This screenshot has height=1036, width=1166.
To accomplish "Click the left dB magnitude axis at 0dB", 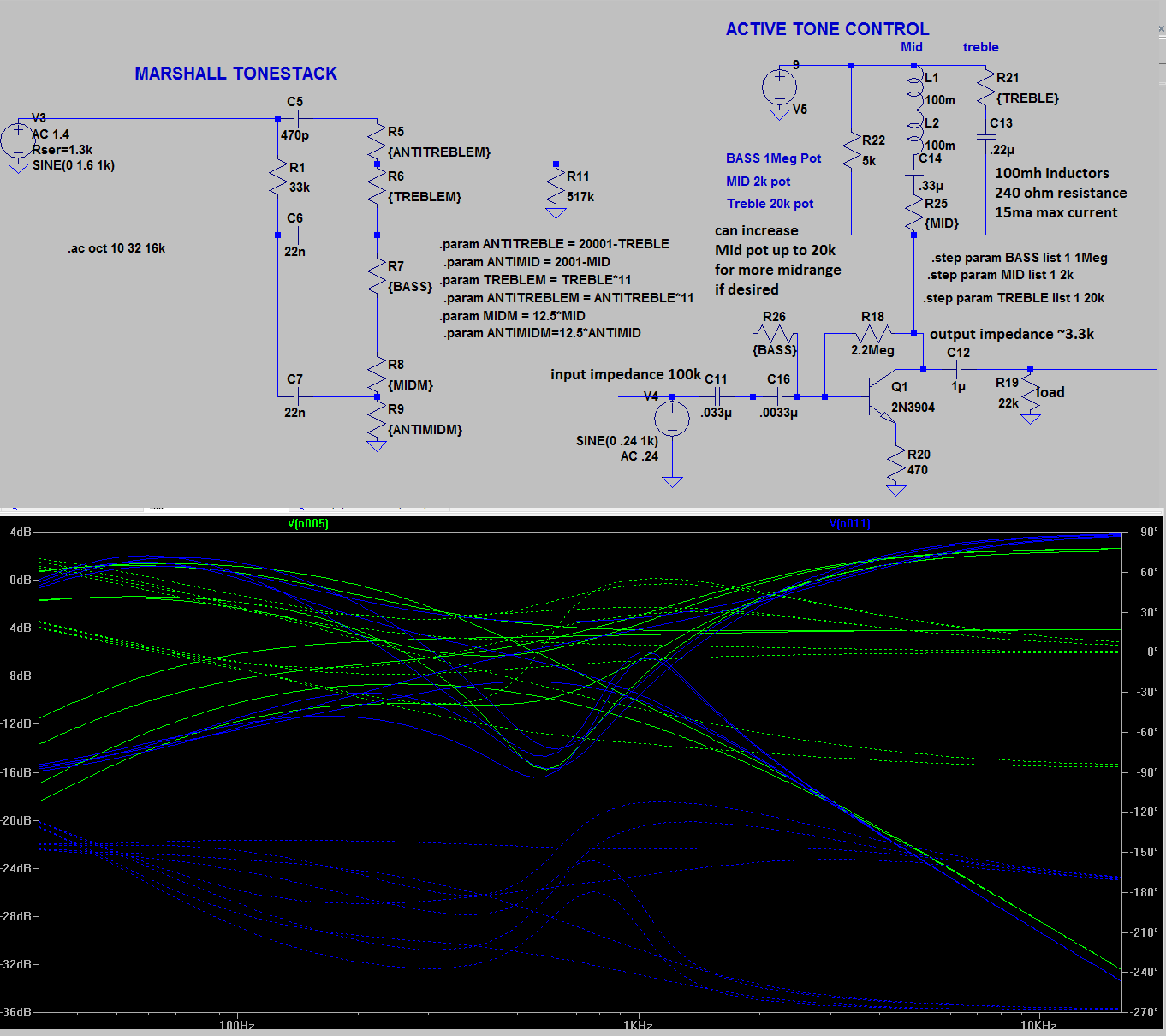I will coord(21,580).
